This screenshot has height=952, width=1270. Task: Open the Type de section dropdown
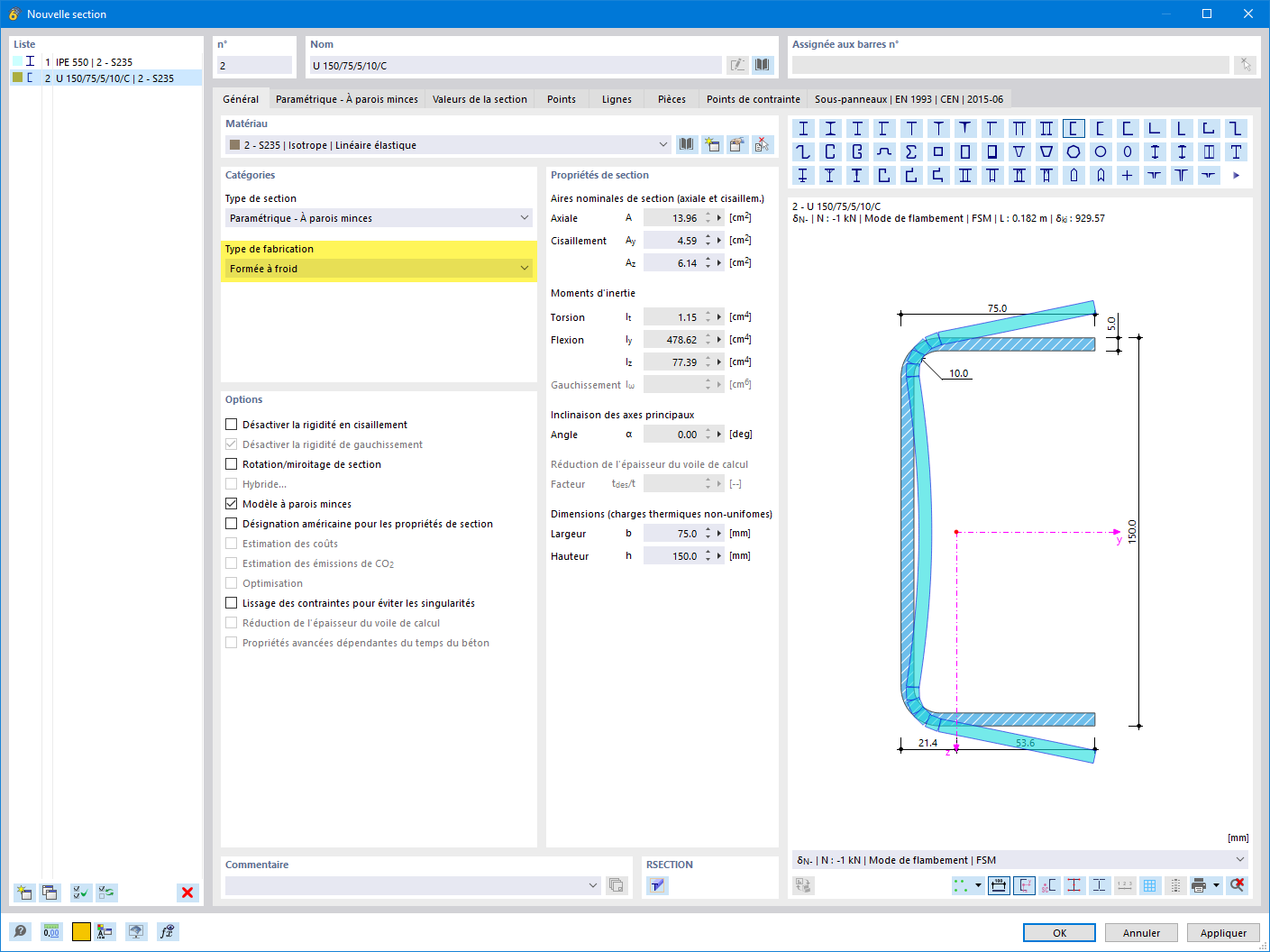379,218
